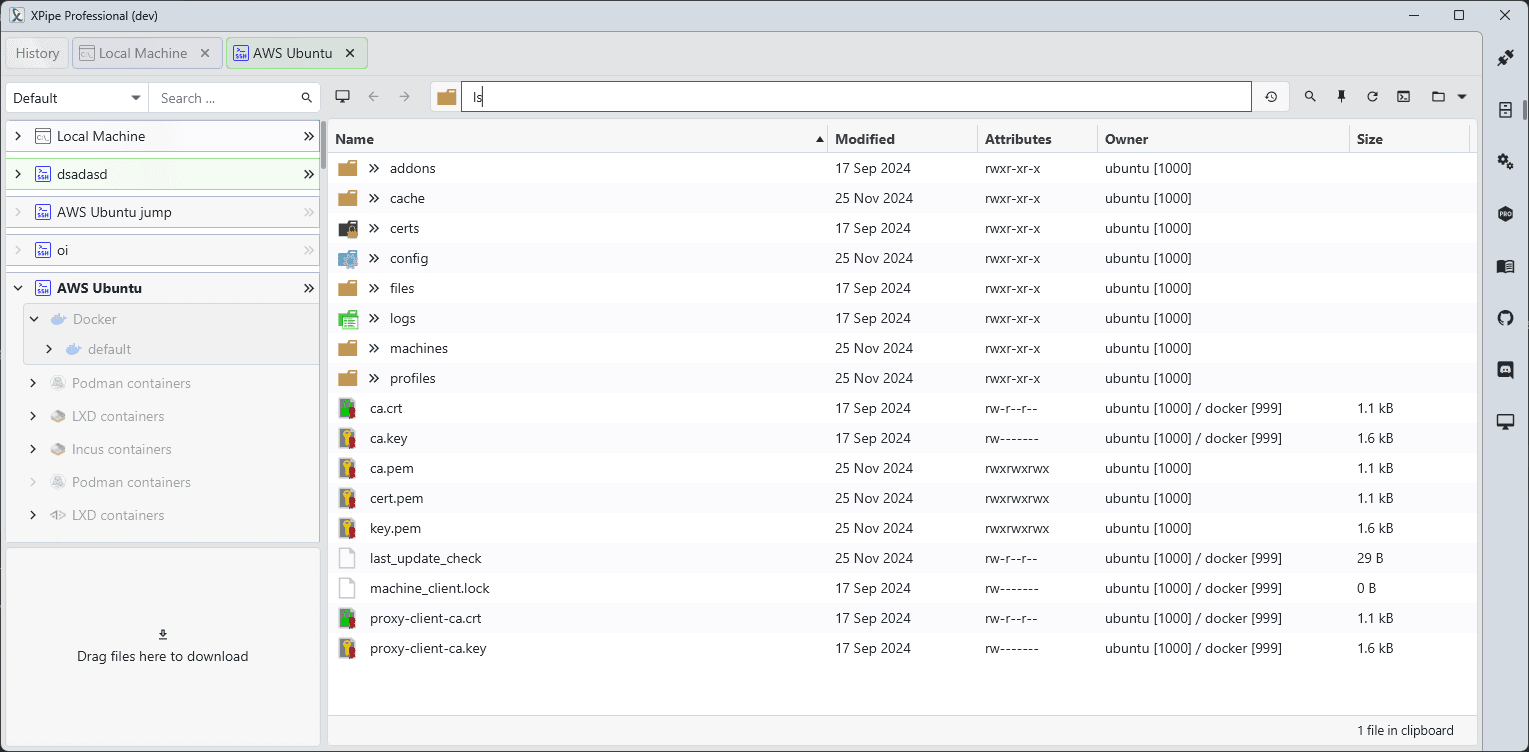Collapse the AWS Ubuntu tree entry
The height and width of the screenshot is (752, 1529).
coord(18,288)
